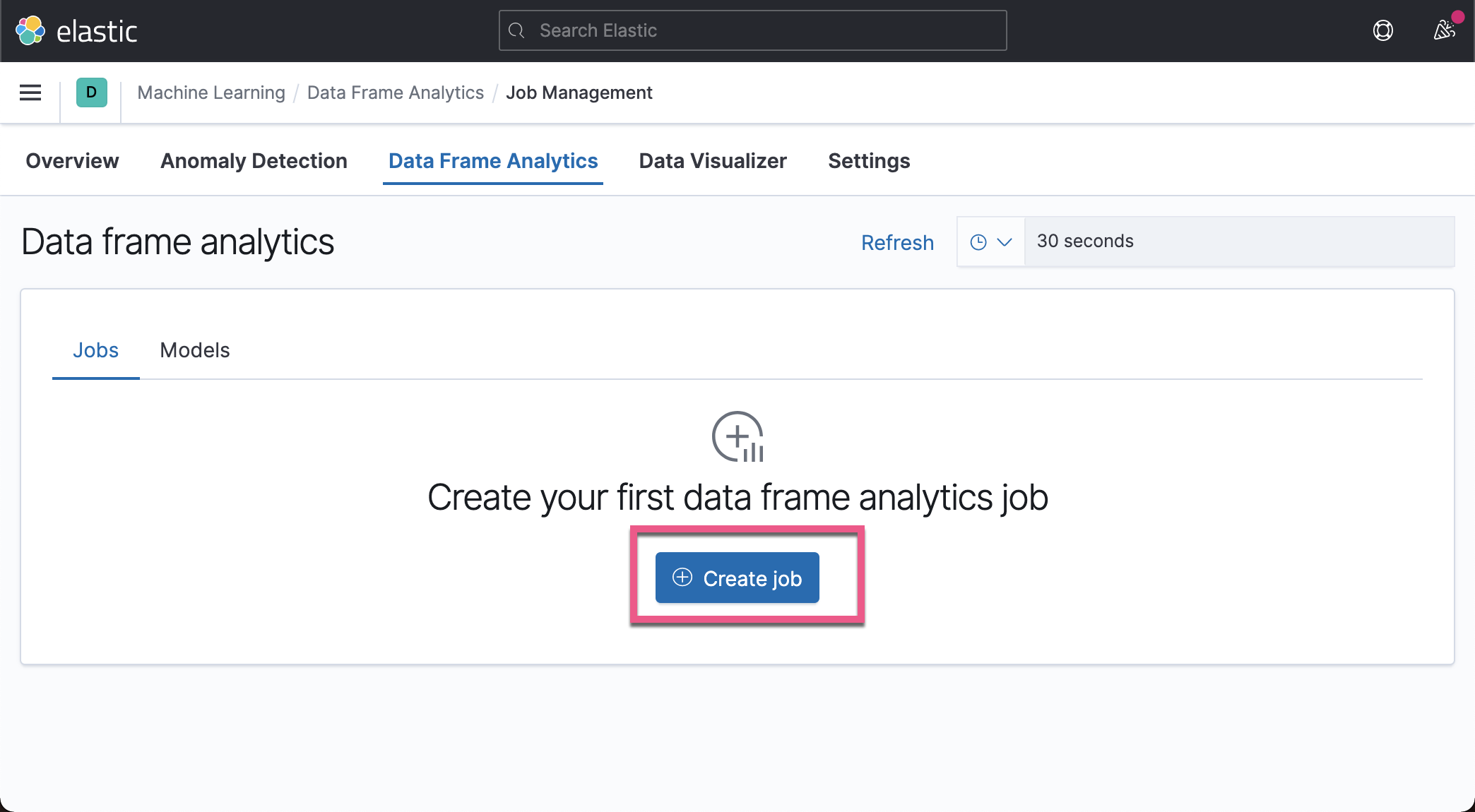Switch to the Anomaly Detection tab
Viewport: 1475px width, 812px height.
point(254,160)
